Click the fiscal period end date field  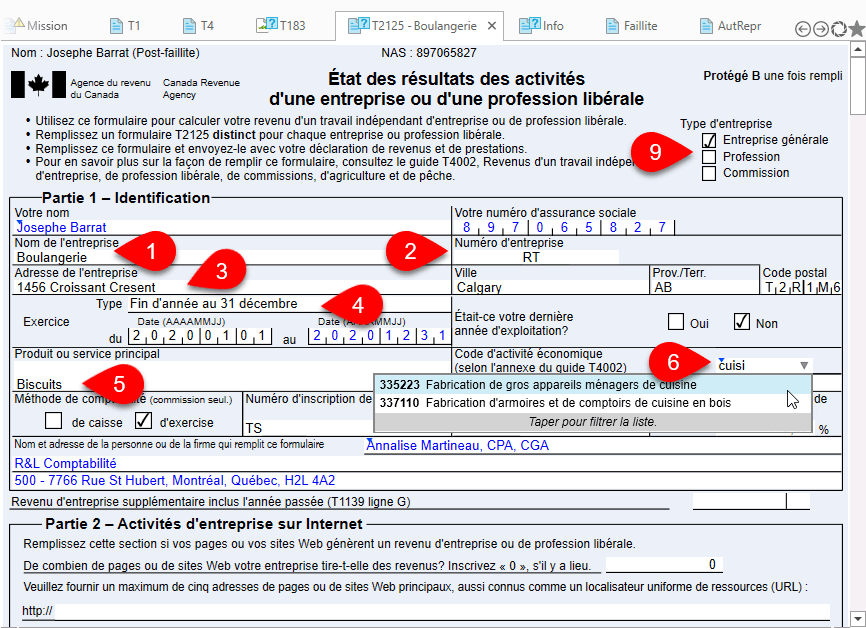click(379, 336)
